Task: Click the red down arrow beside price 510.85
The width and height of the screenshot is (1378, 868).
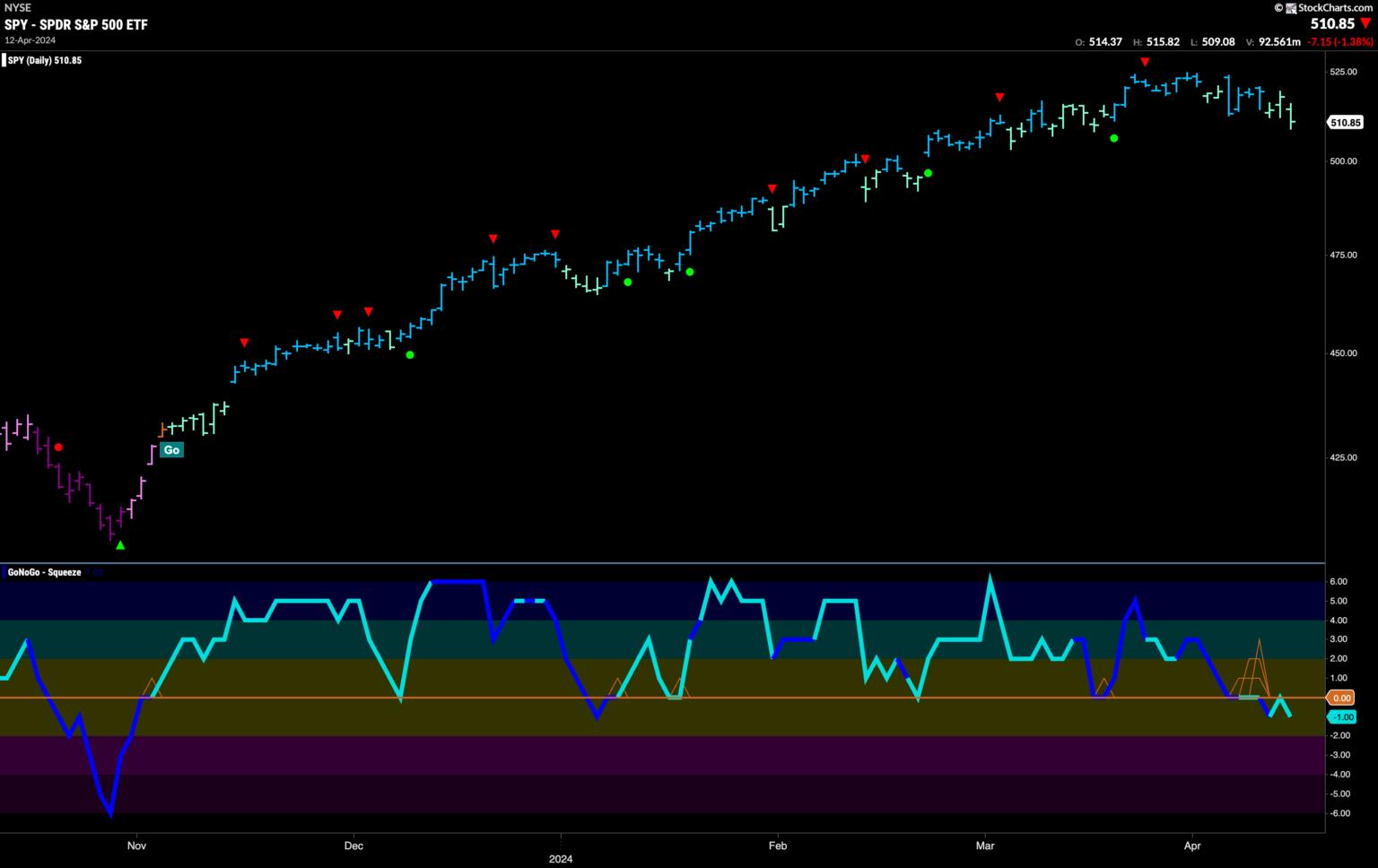Action: coord(1365,24)
